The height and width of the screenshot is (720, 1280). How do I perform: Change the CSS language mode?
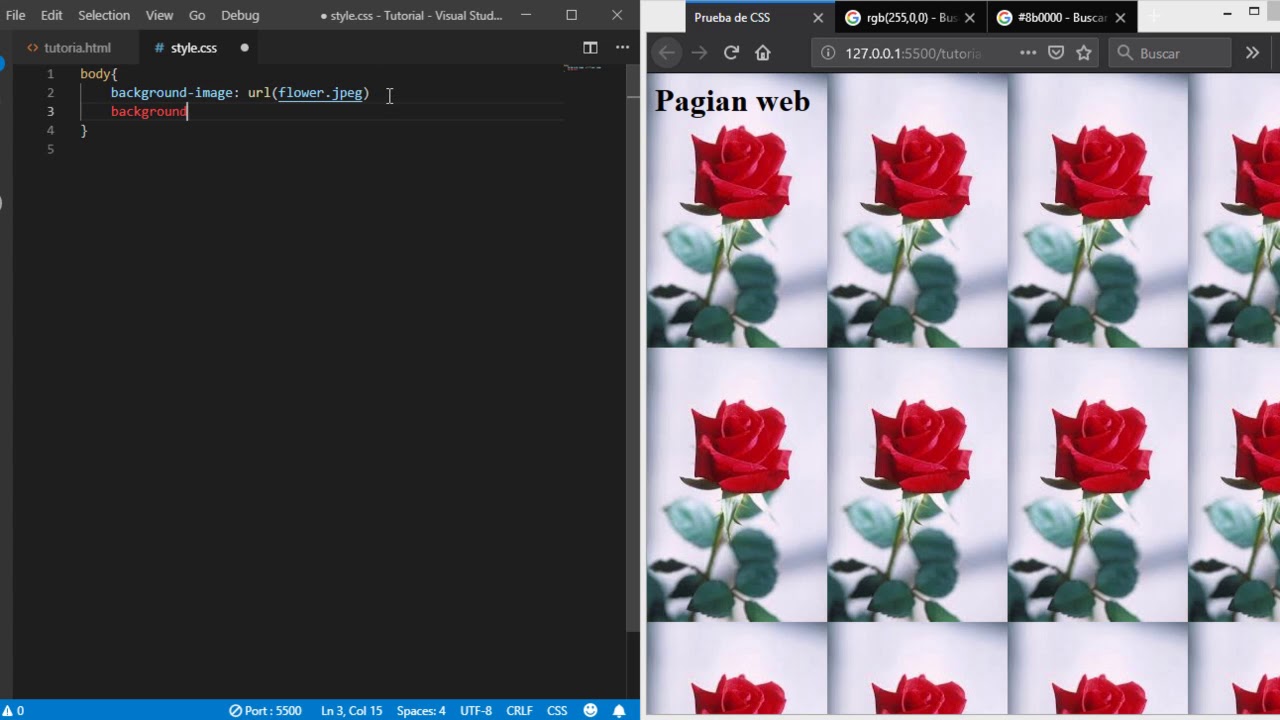(557, 711)
